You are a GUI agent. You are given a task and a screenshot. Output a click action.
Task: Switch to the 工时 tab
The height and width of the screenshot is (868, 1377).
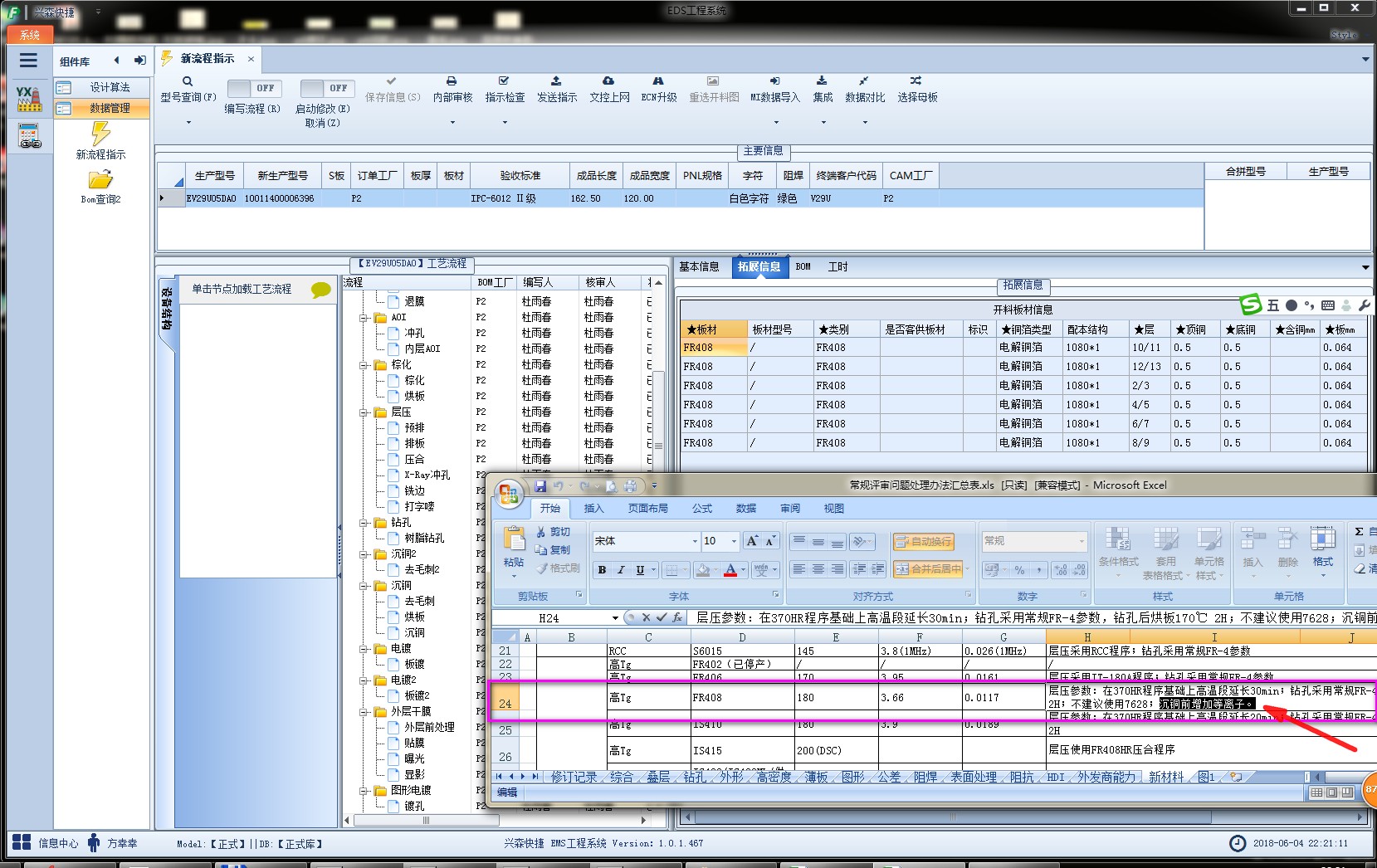click(837, 266)
